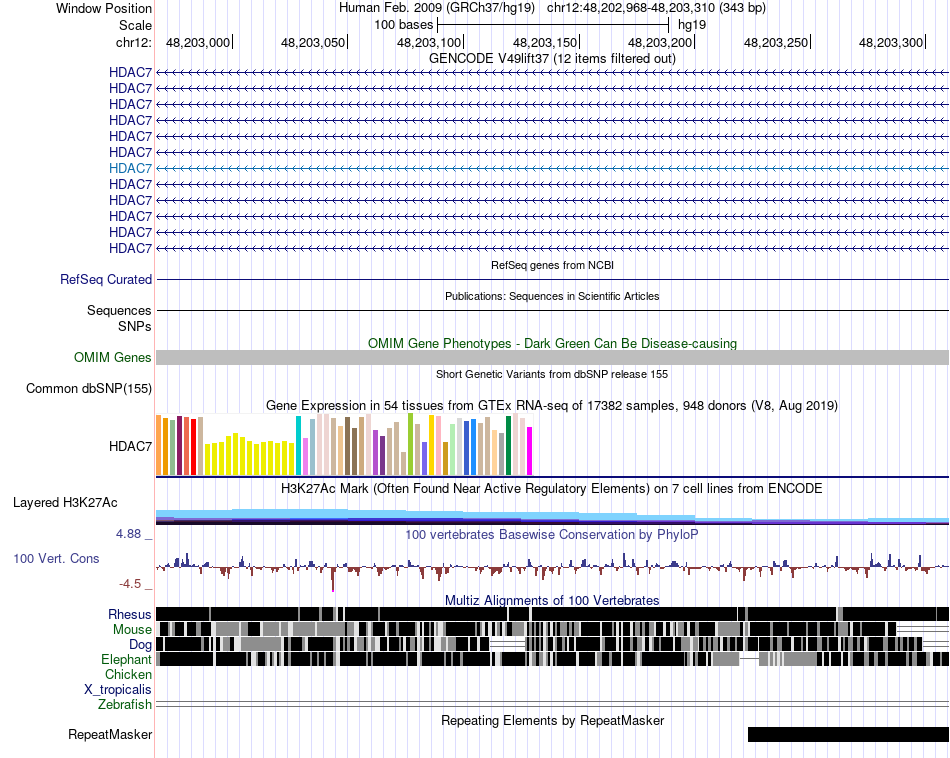Click the Zebrafish species label
The image size is (950, 758).
[125, 705]
